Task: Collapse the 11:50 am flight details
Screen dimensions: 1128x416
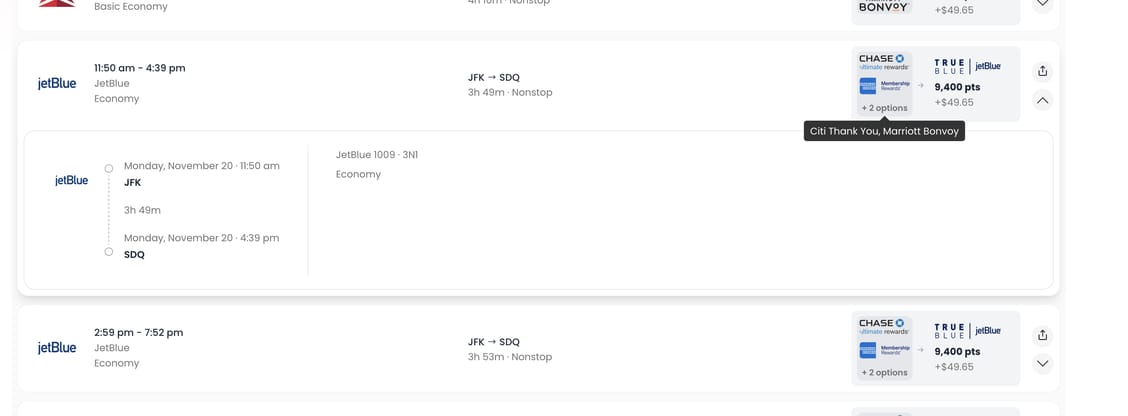Action: point(1042,100)
